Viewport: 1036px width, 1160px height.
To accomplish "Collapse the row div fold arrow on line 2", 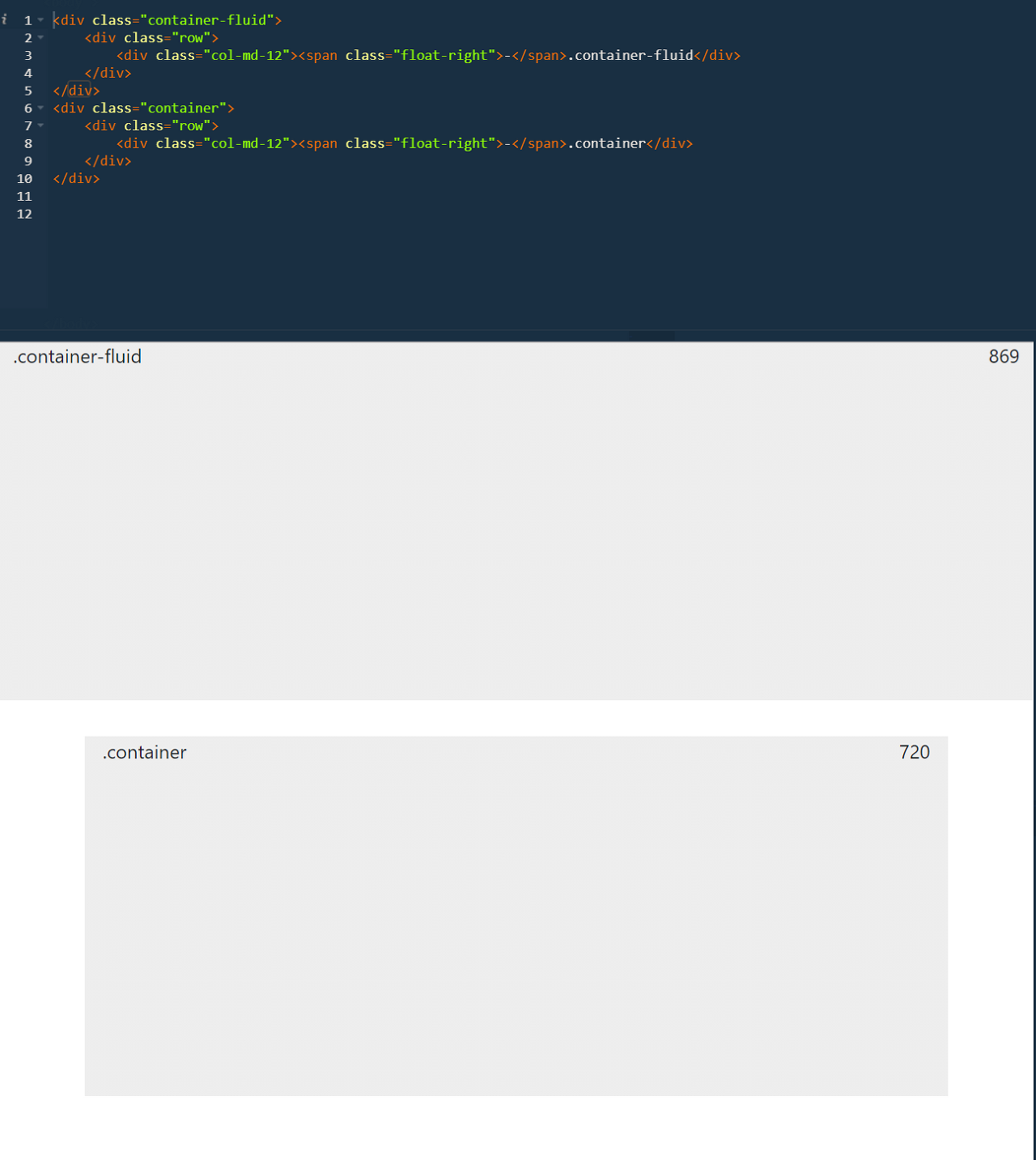I will (x=40, y=38).
